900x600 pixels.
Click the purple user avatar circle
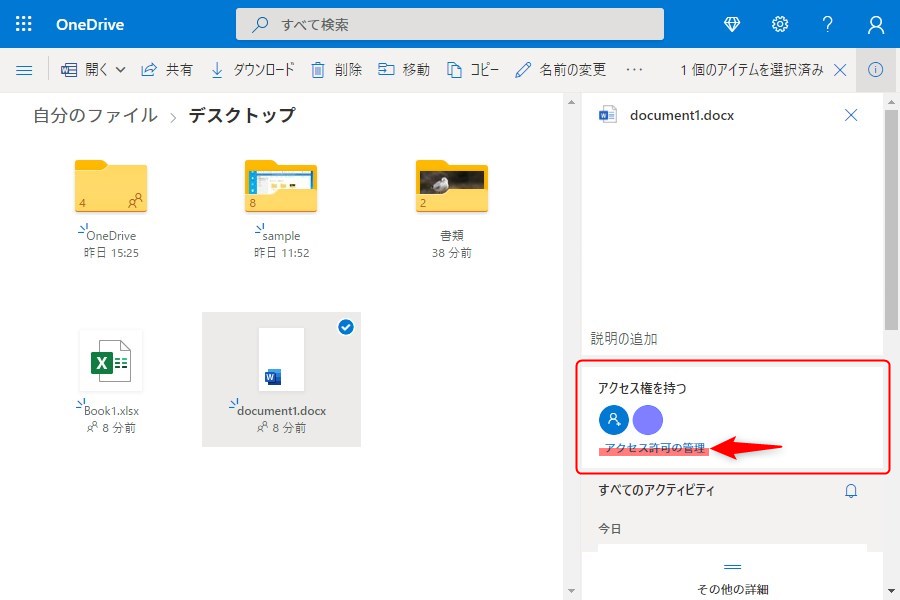pyautogui.click(x=648, y=419)
